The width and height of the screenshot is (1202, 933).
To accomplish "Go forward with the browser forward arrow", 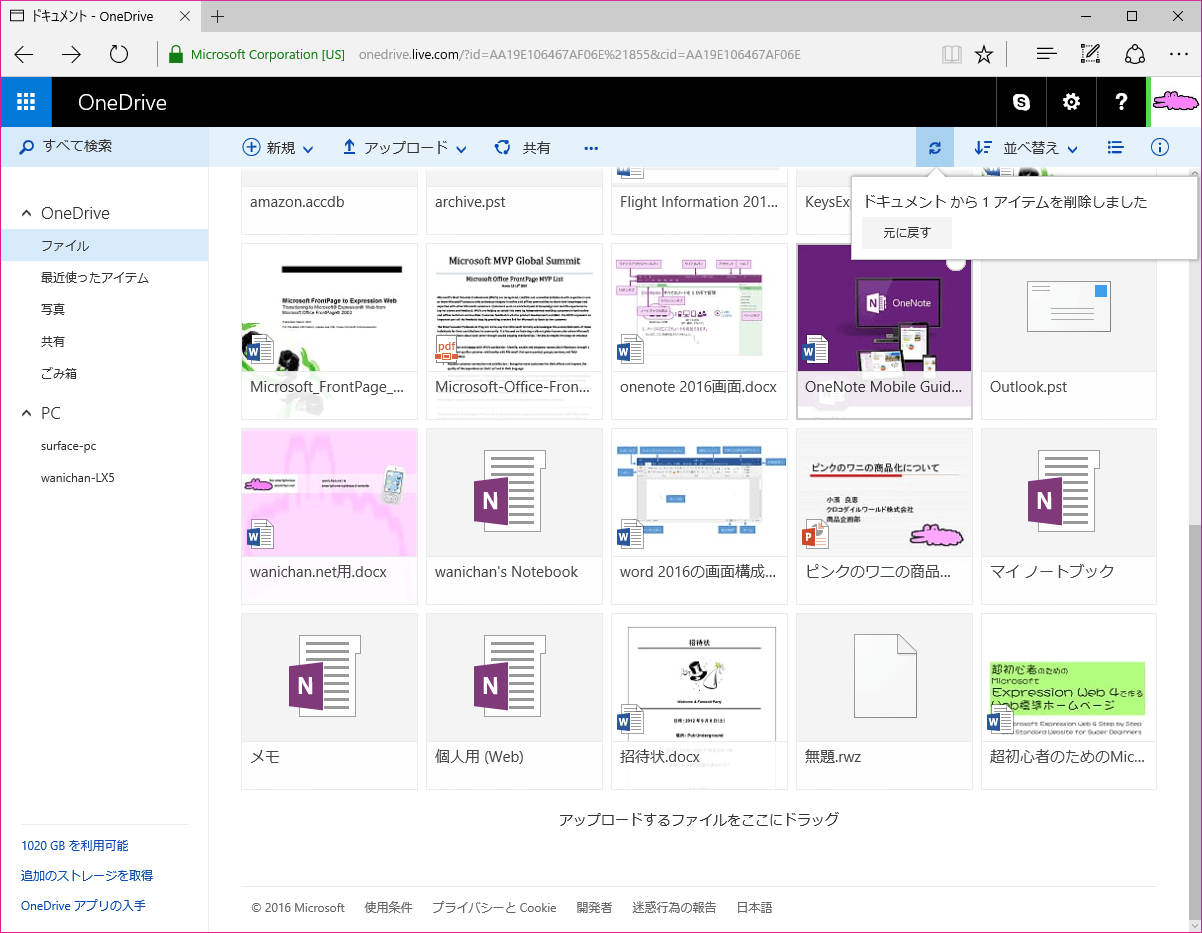I will pyautogui.click(x=71, y=54).
